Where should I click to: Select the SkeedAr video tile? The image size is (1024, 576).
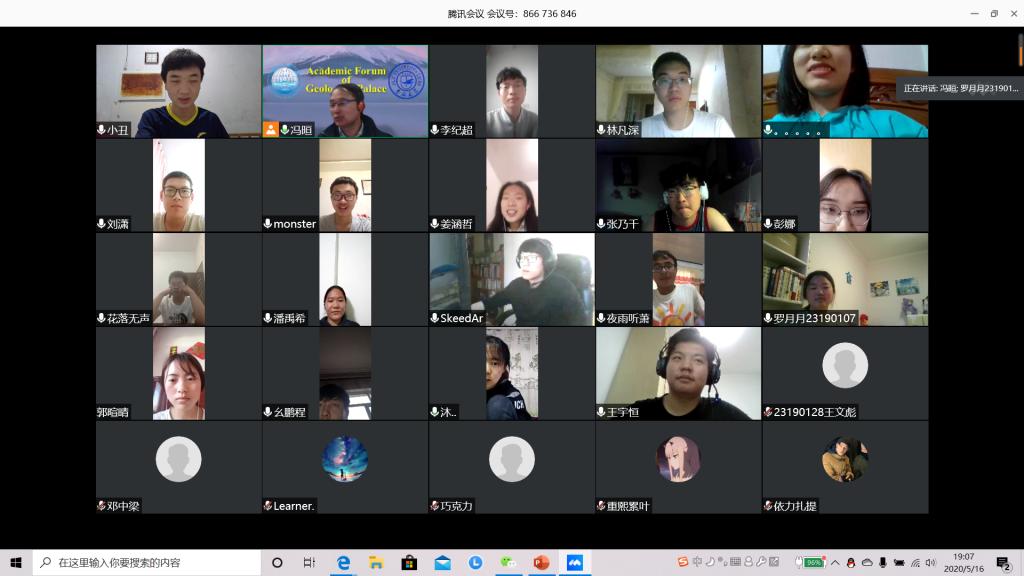[511, 279]
